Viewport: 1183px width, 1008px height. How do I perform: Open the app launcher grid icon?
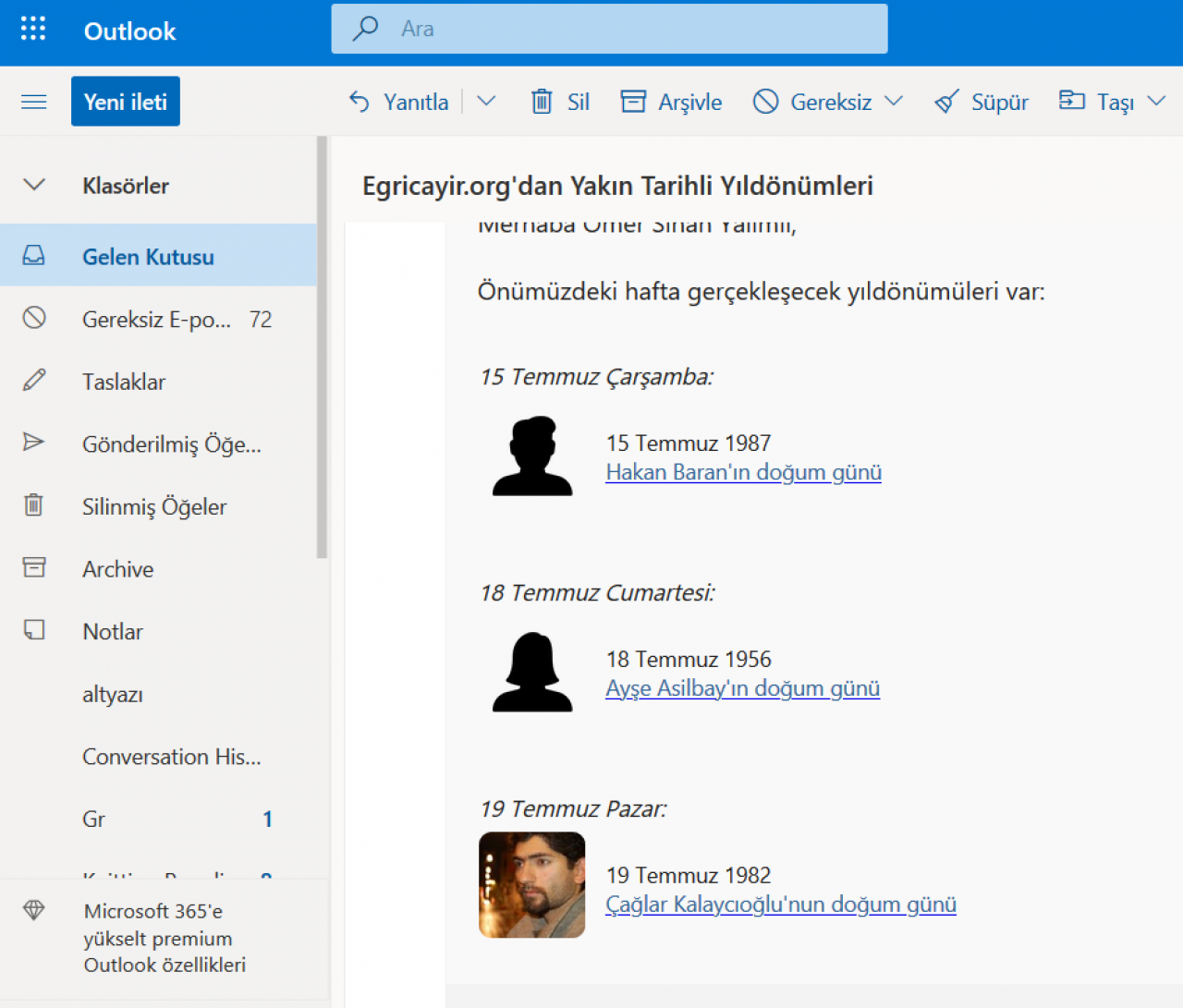(33, 30)
